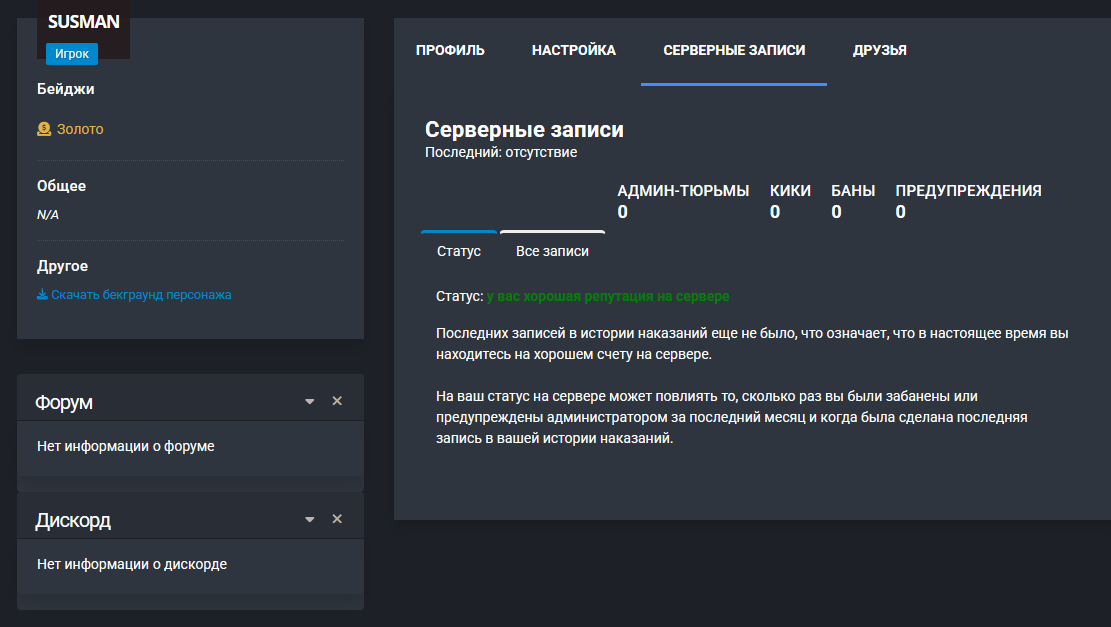The image size is (1111, 627).
Task: Select the Статус sub-tab
Action: [458, 251]
